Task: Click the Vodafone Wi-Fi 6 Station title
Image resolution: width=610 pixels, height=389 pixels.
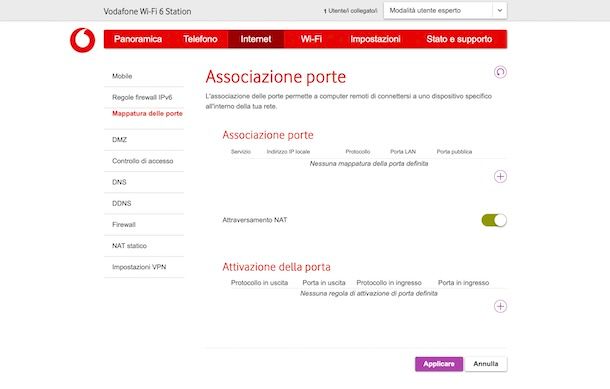Action: pyautogui.click(x=147, y=11)
